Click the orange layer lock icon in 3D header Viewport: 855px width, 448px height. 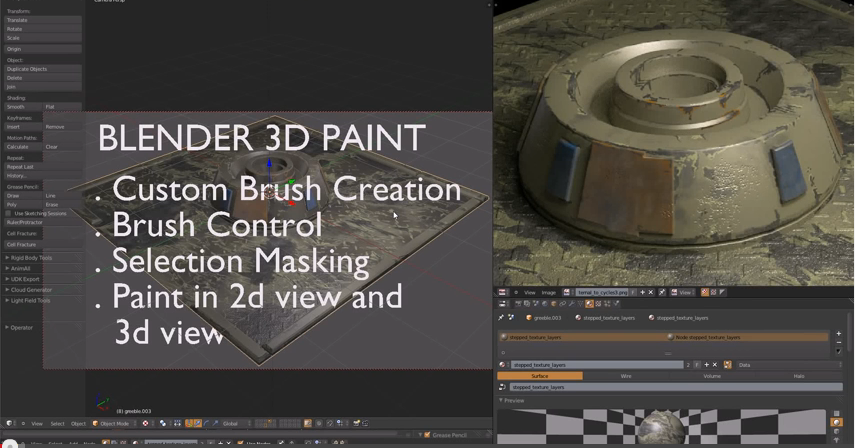tap(308, 423)
